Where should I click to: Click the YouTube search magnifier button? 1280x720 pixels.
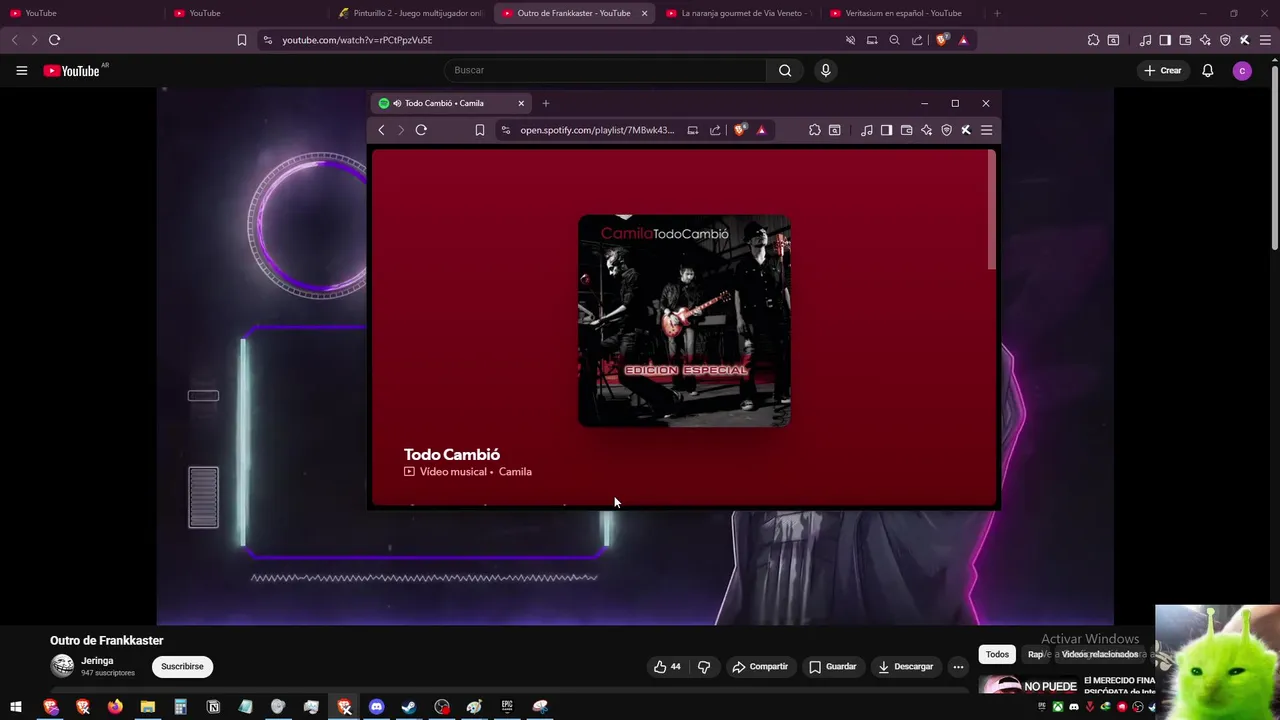[785, 70]
